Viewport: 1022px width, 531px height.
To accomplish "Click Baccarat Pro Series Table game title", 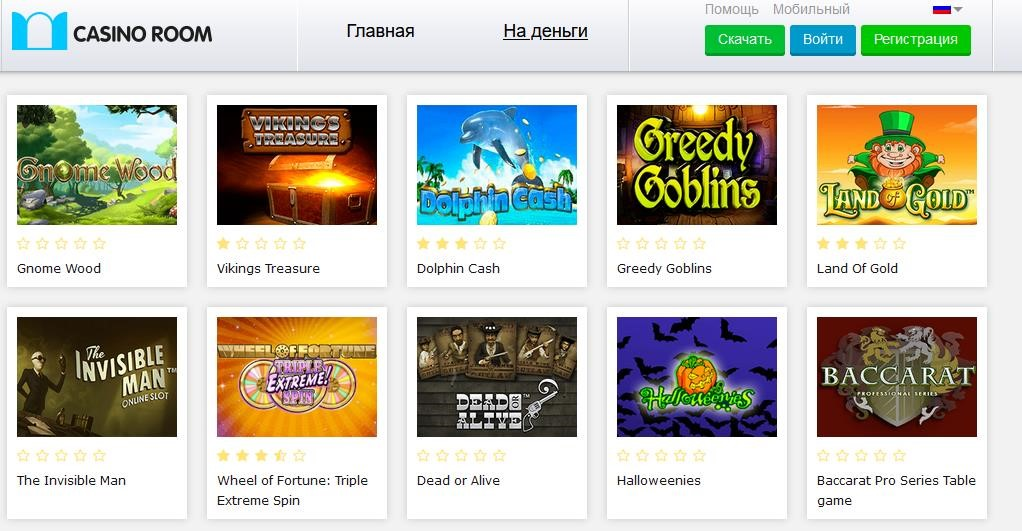I will [896, 490].
